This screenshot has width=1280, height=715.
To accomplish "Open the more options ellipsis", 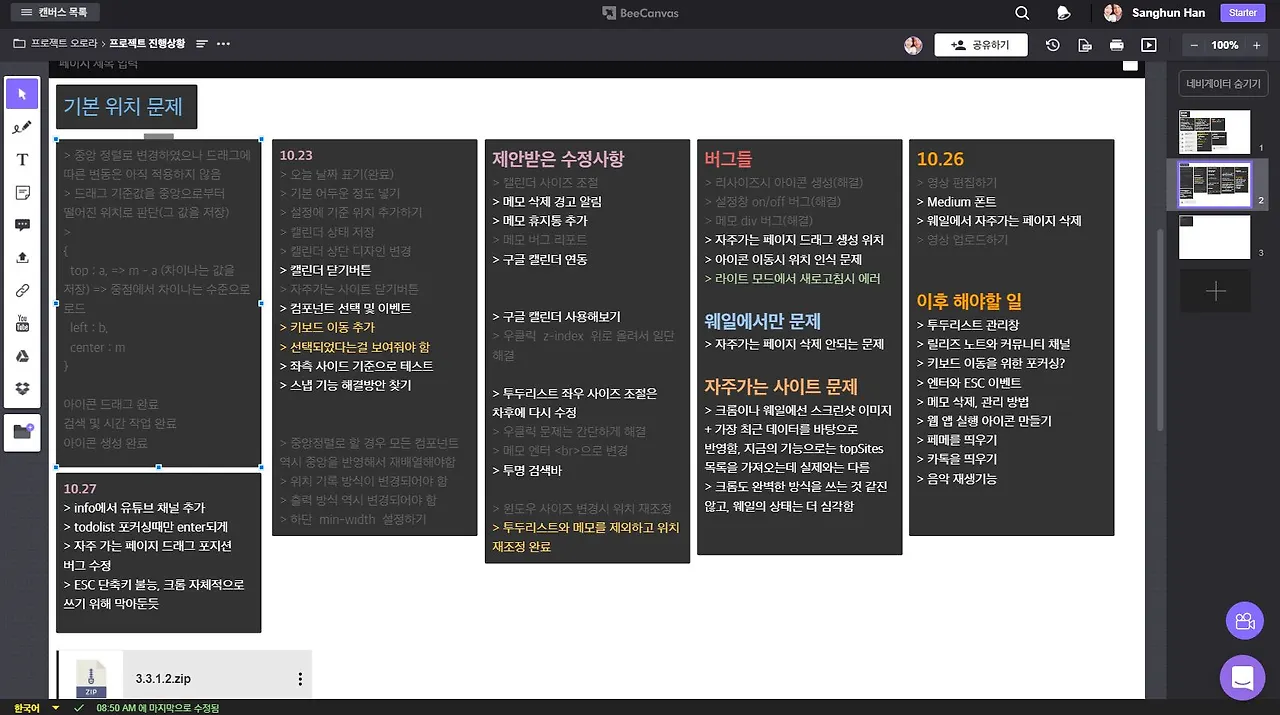I will coord(224,44).
